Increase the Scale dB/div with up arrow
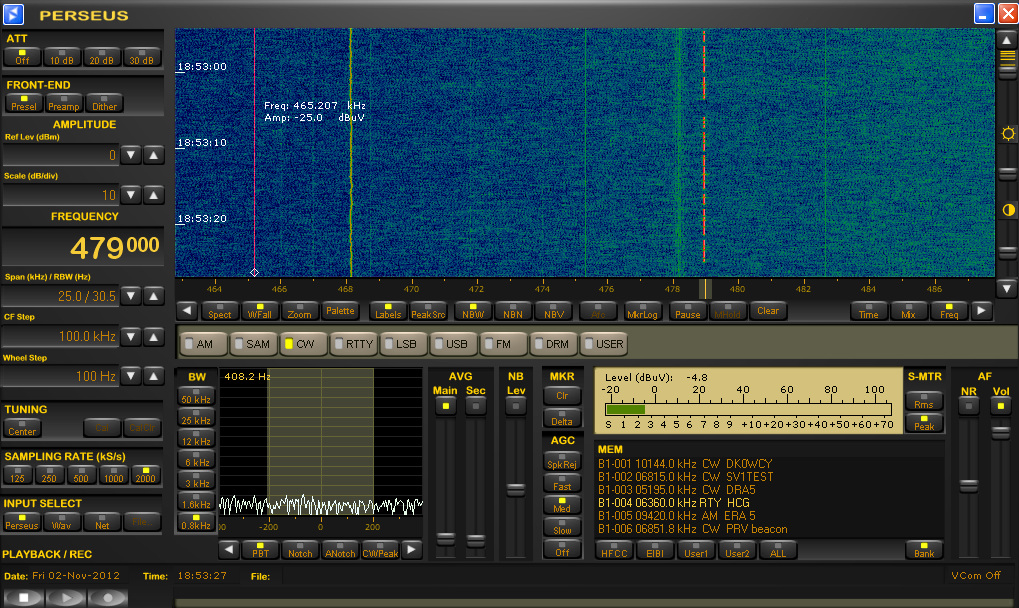This screenshot has height=608, width=1019. pos(153,195)
